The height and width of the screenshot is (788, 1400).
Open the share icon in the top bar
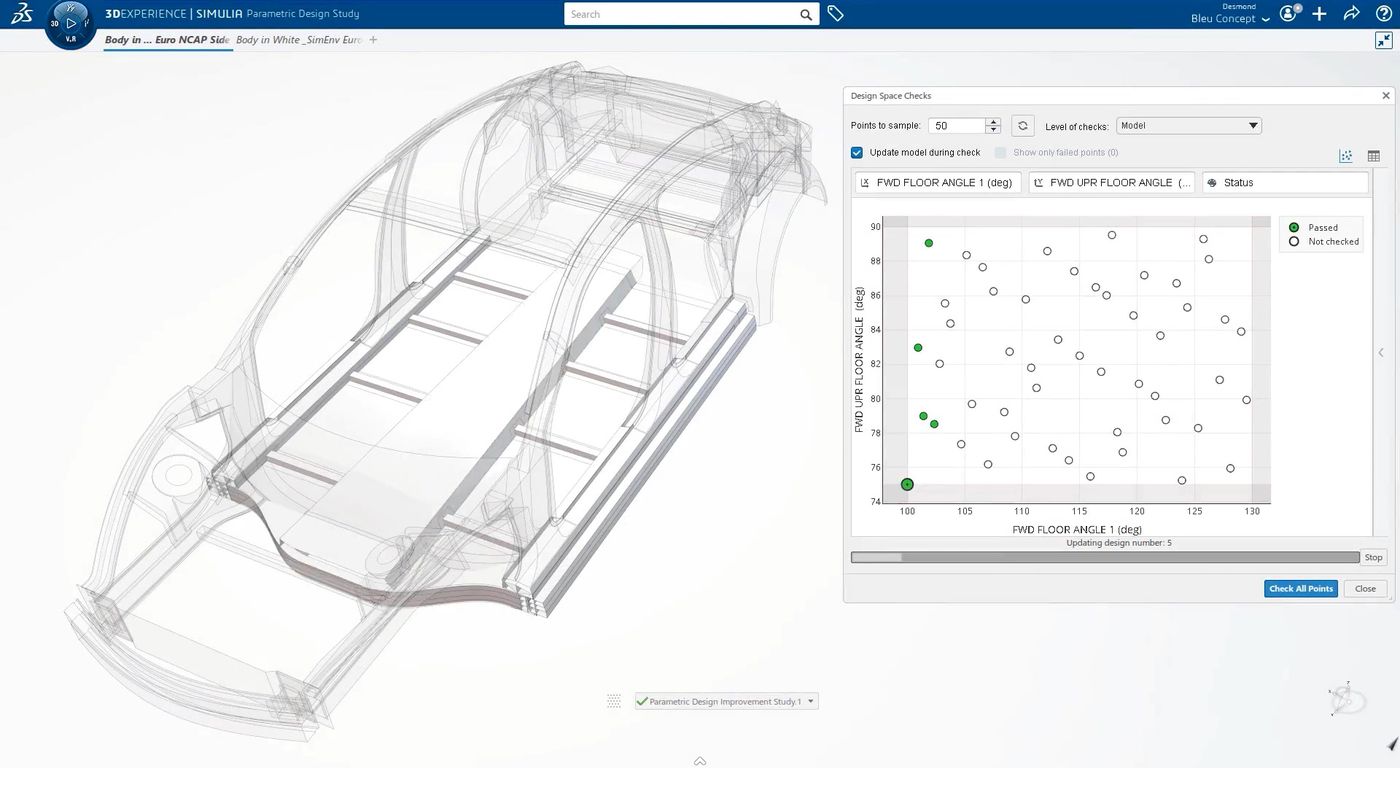coord(1351,14)
